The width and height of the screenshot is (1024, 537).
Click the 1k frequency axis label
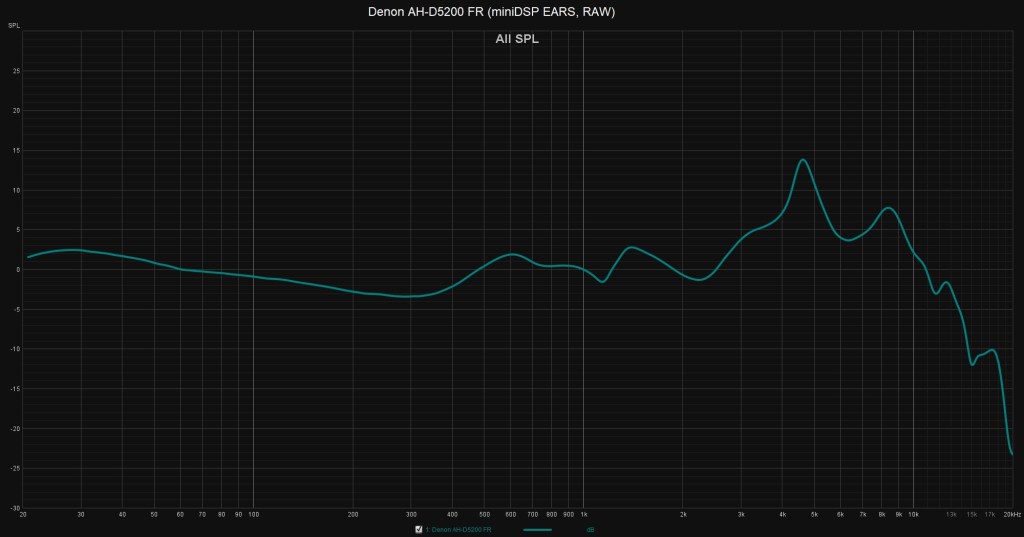[x=583, y=514]
